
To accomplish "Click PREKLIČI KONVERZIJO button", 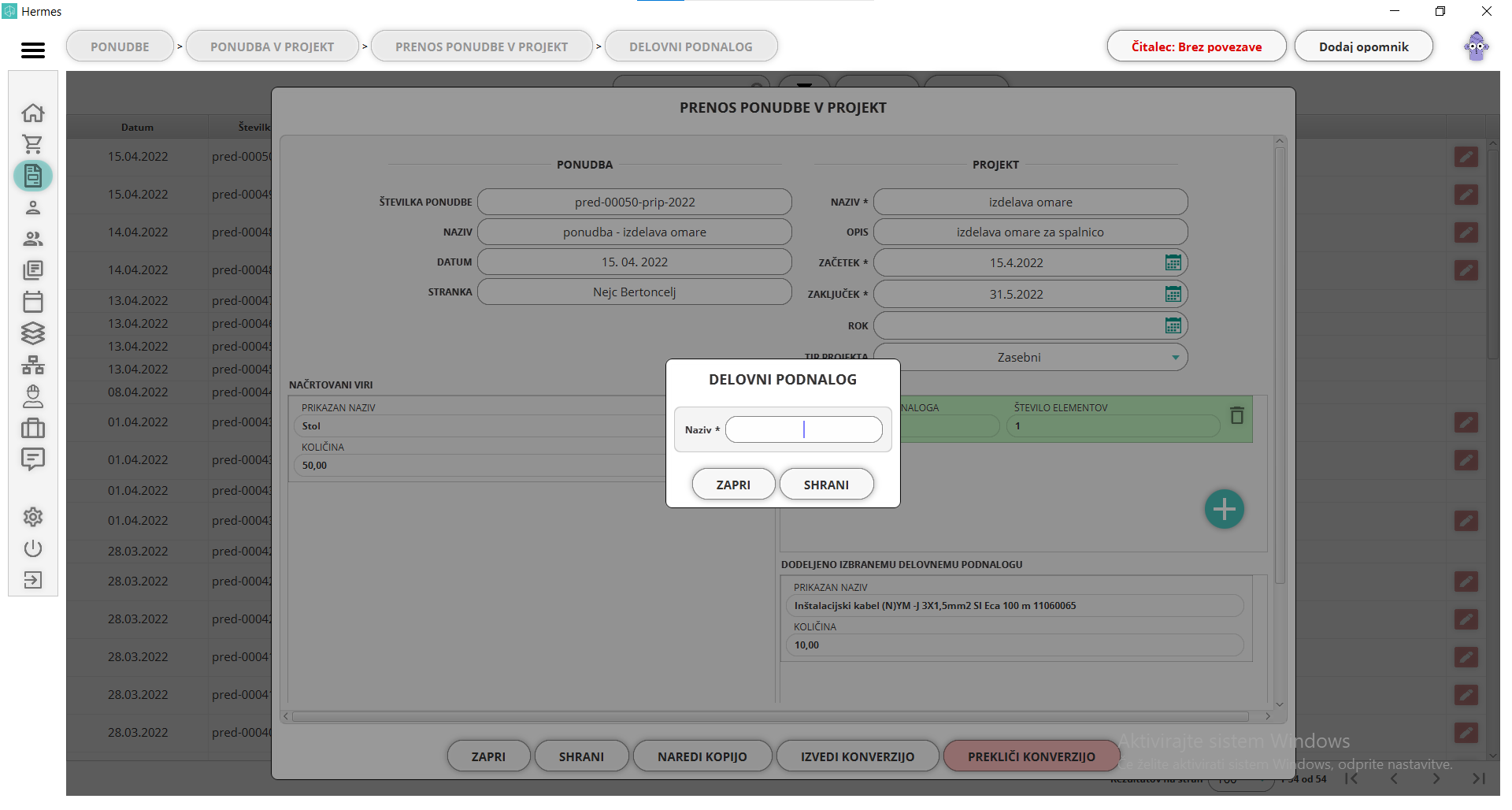I will [x=1032, y=756].
